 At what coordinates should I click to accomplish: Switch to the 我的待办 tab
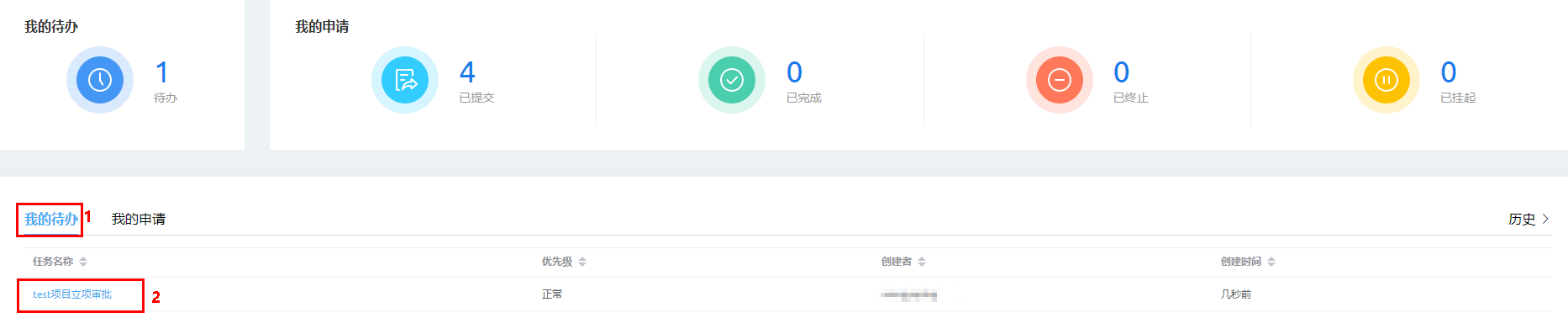pyautogui.click(x=51, y=219)
